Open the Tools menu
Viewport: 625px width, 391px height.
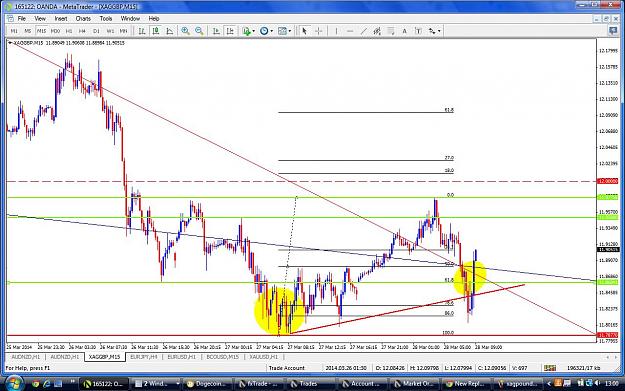pyautogui.click(x=106, y=18)
